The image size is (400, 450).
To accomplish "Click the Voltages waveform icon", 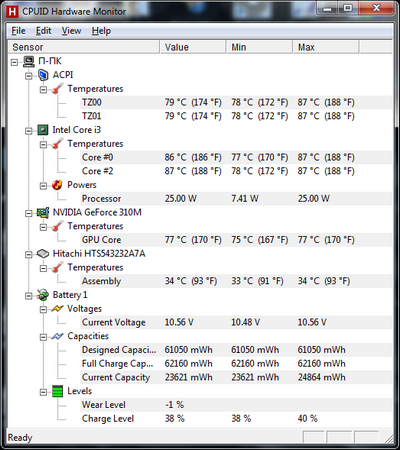I will click(x=57, y=309).
